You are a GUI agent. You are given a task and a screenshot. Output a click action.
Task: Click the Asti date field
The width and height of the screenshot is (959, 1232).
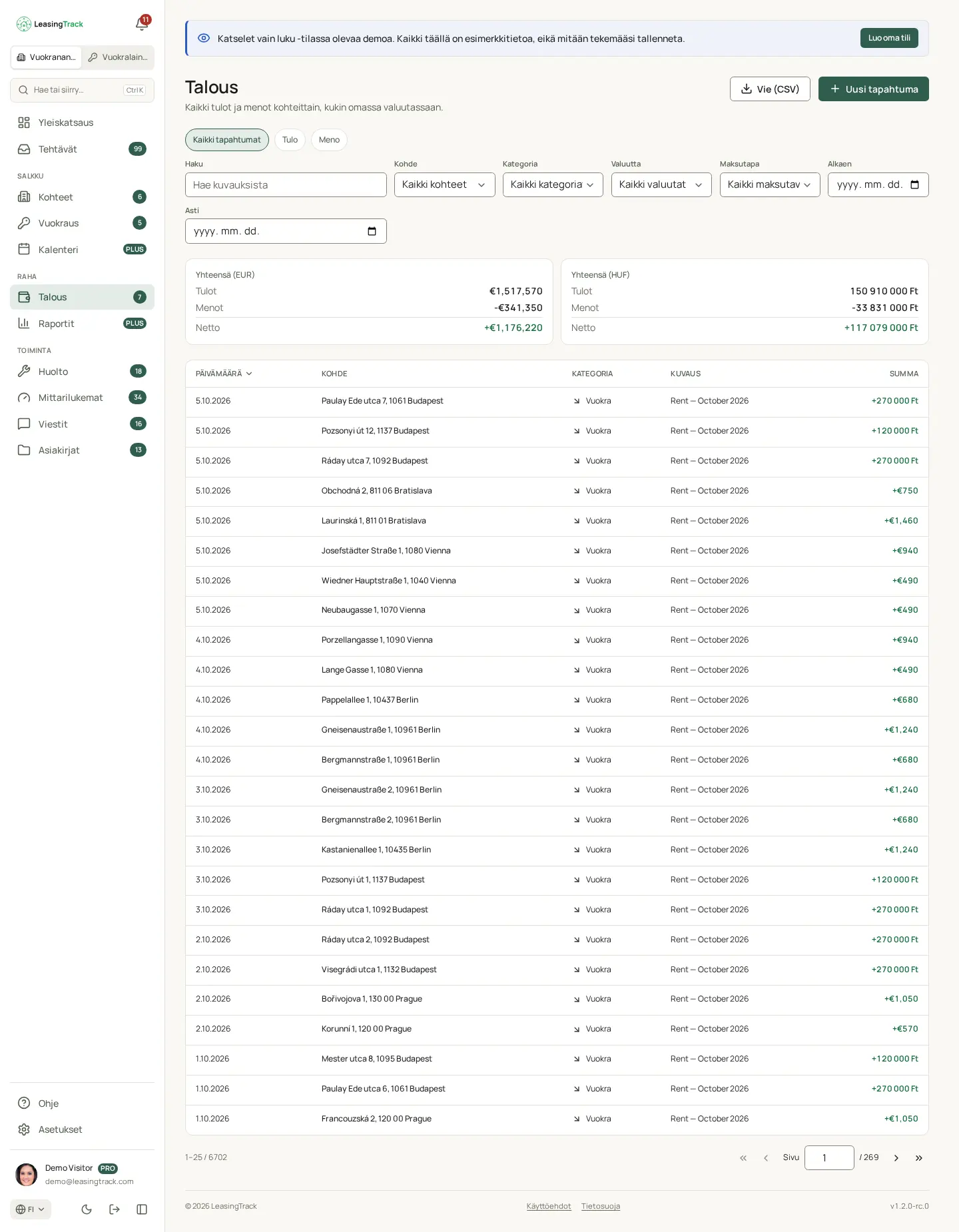(x=286, y=231)
